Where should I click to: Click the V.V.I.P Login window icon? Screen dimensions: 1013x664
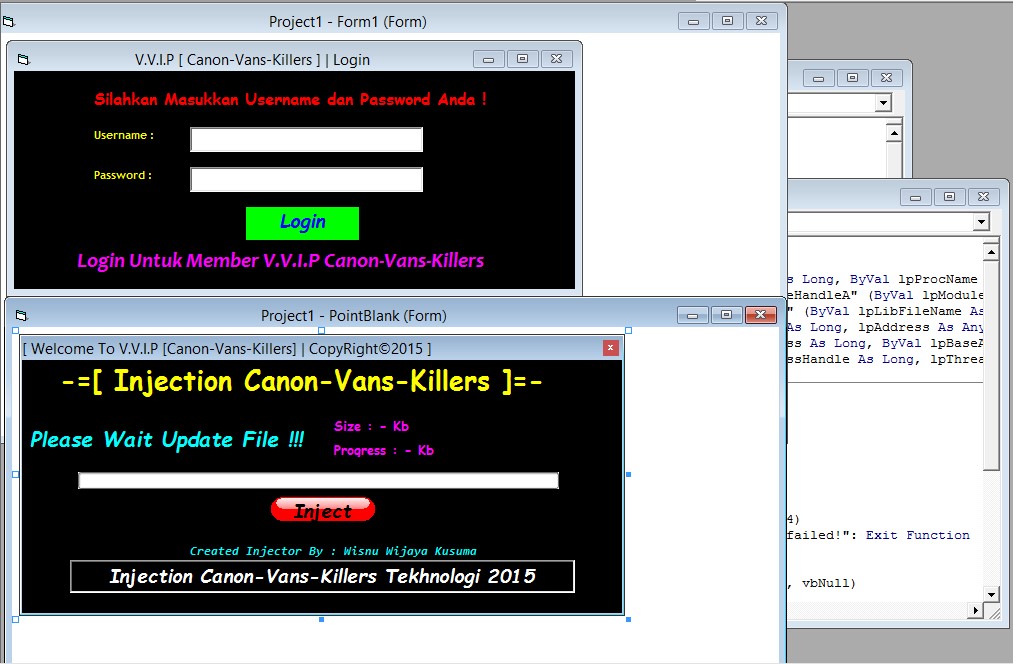[x=24, y=59]
